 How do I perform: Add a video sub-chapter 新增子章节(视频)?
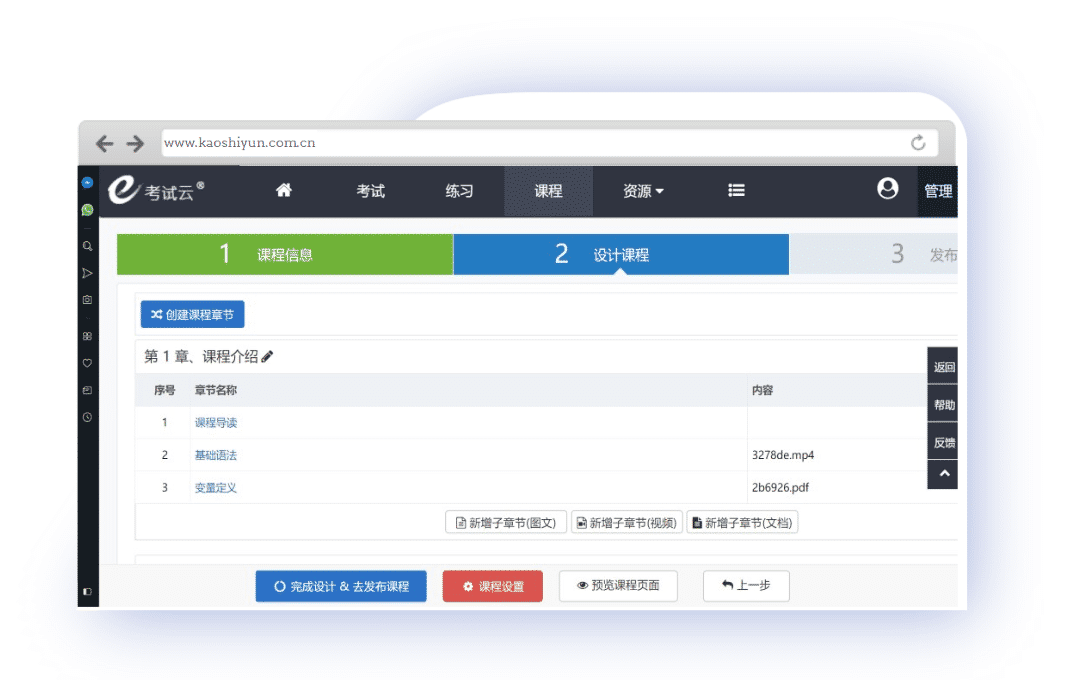click(626, 523)
